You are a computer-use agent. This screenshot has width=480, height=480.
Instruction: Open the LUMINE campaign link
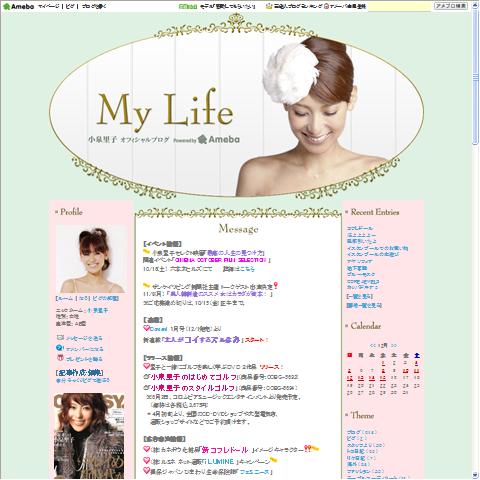tap(220, 462)
